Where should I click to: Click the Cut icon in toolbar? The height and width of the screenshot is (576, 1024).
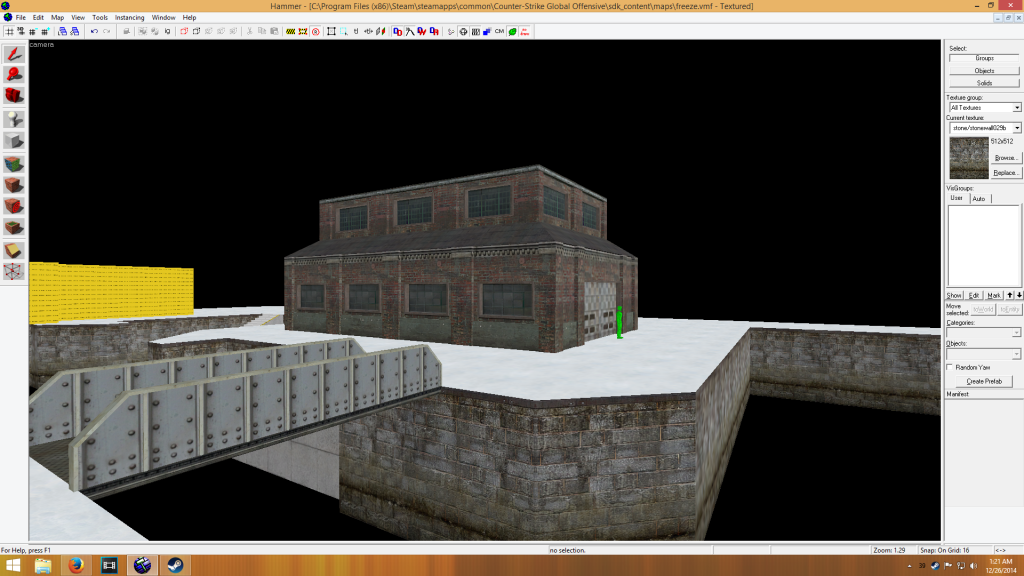(x=249, y=31)
